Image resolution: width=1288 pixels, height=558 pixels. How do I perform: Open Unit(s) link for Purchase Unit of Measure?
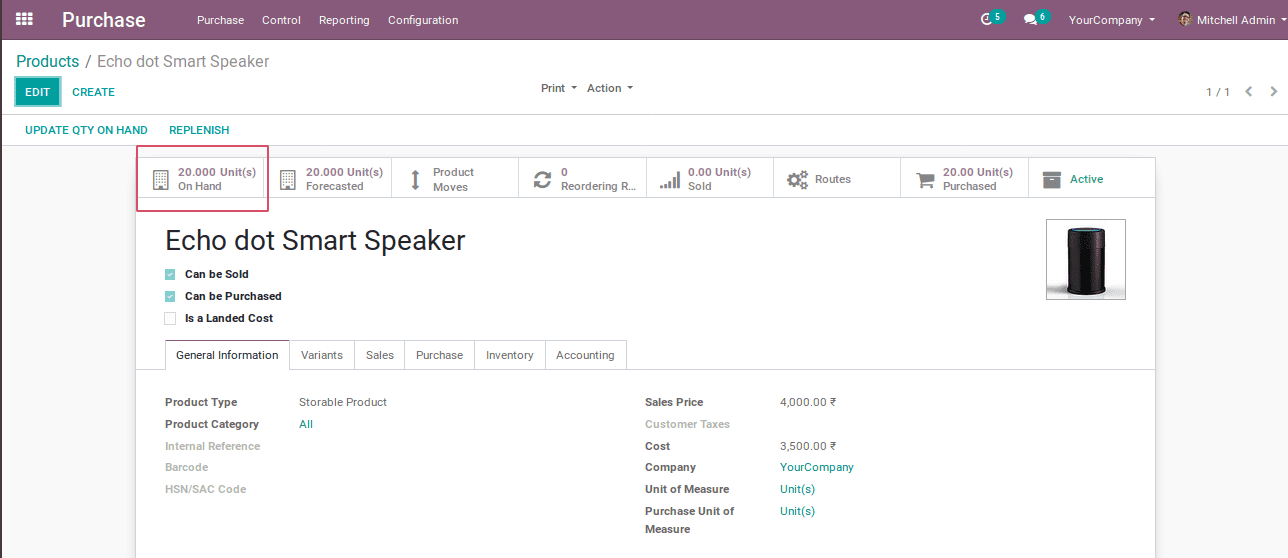pyautogui.click(x=797, y=511)
